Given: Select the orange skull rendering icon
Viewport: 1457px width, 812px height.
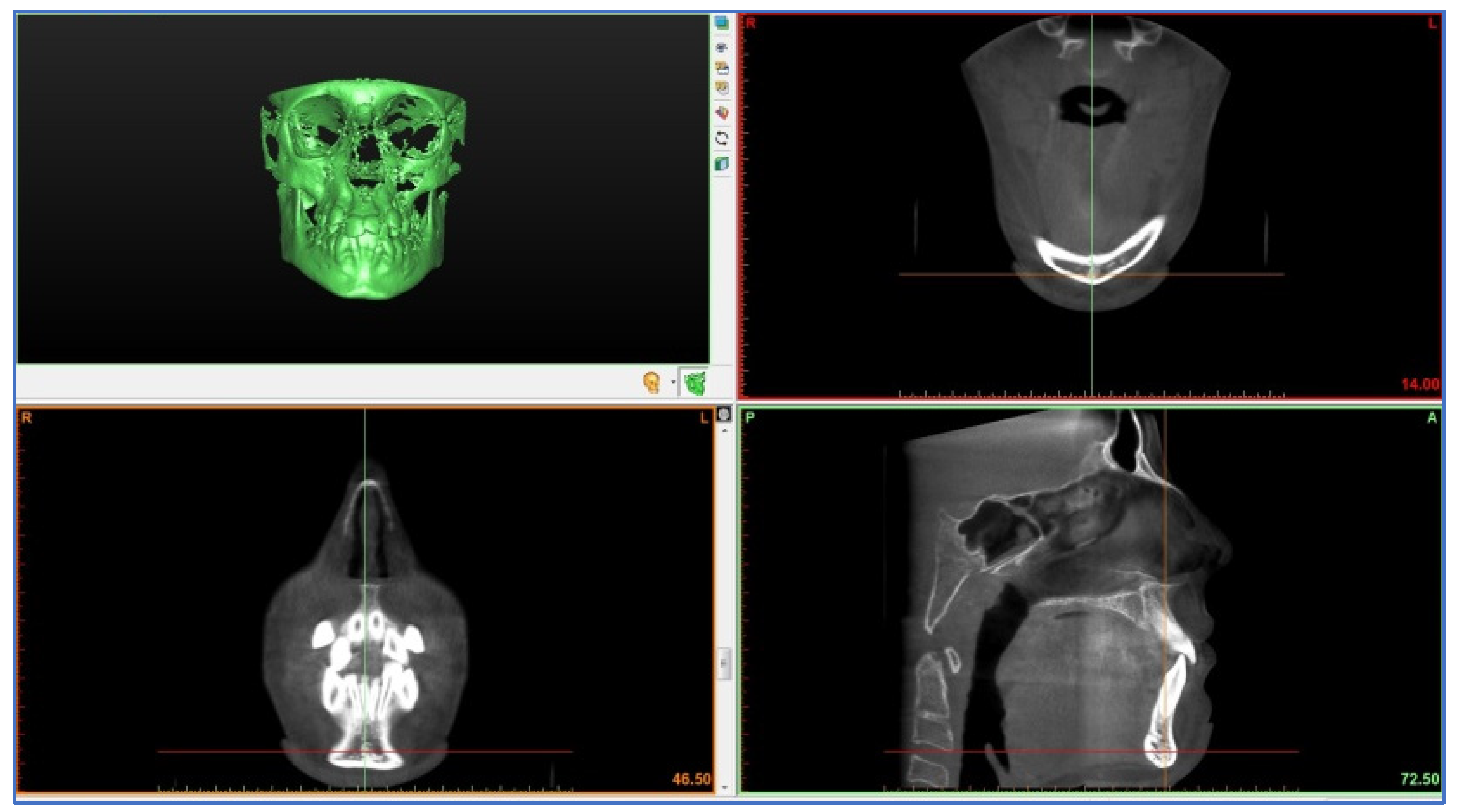Looking at the screenshot, I should tap(652, 383).
